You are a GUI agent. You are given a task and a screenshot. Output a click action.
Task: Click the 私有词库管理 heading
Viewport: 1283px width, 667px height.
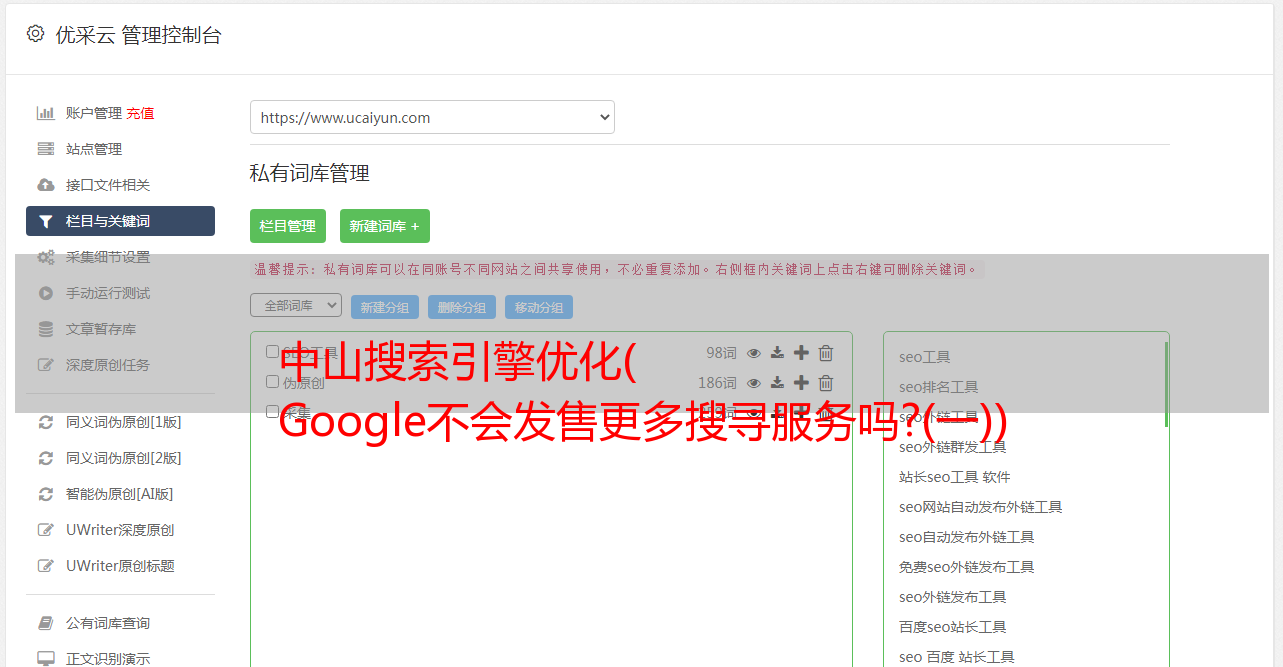(310, 174)
